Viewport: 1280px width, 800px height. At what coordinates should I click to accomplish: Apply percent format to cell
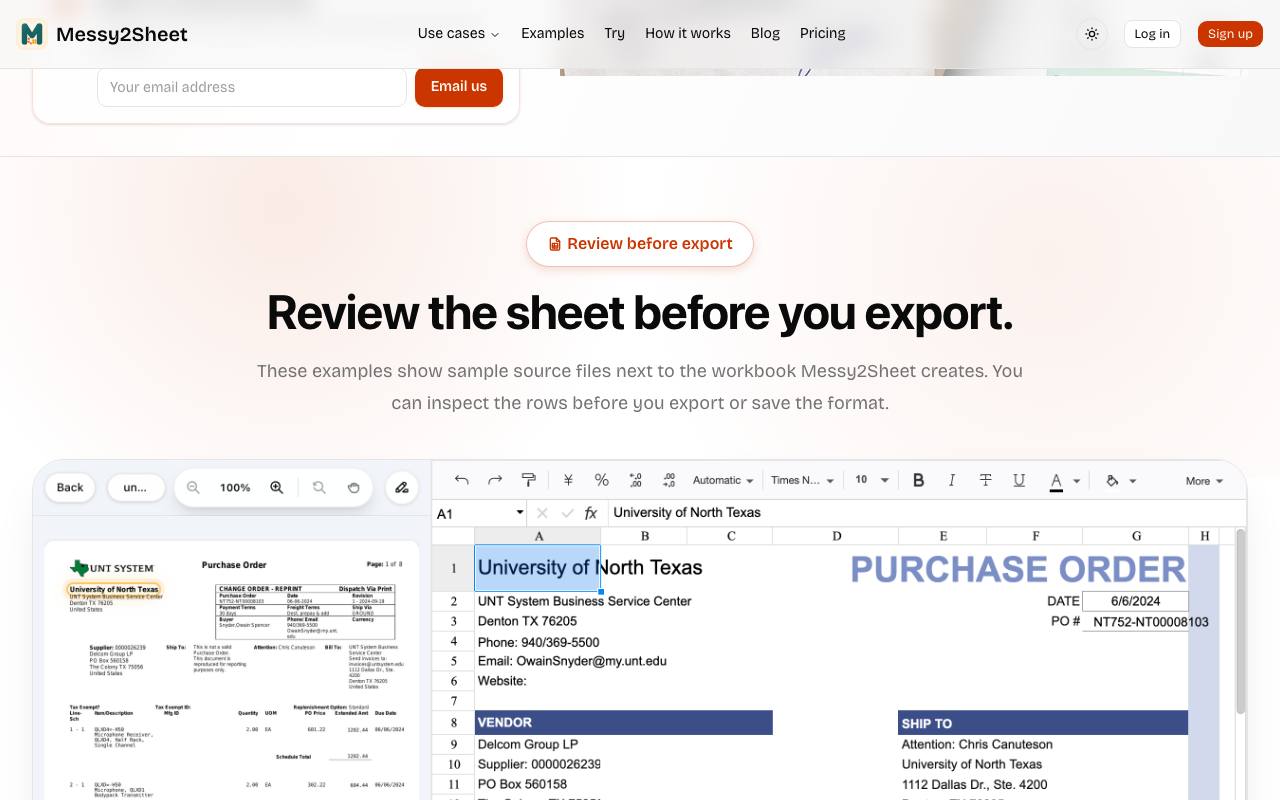pos(602,481)
